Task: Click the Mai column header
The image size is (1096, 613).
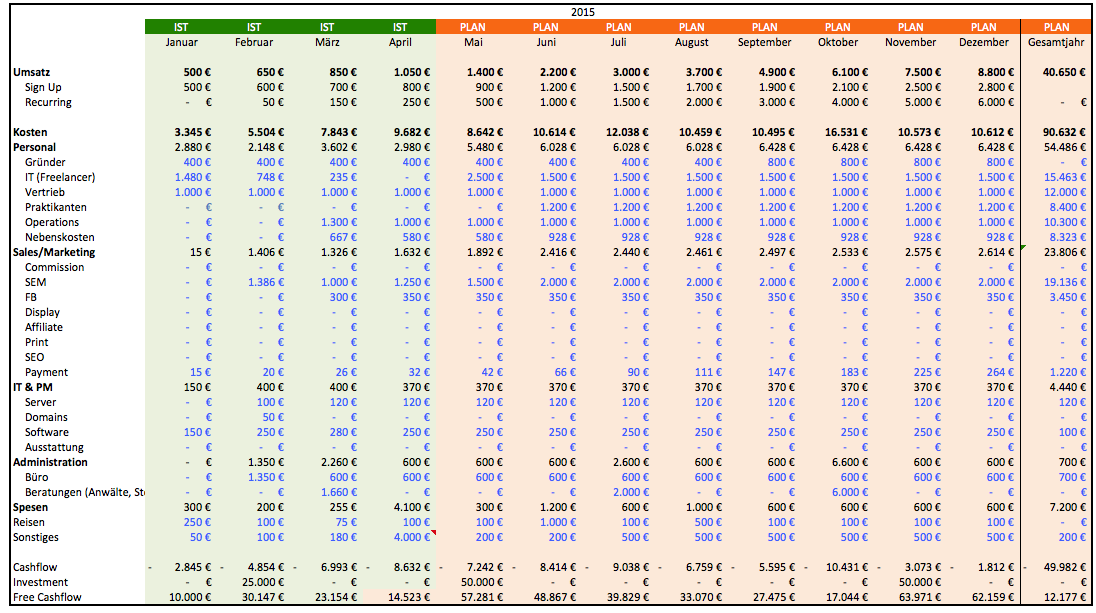Action: point(473,42)
